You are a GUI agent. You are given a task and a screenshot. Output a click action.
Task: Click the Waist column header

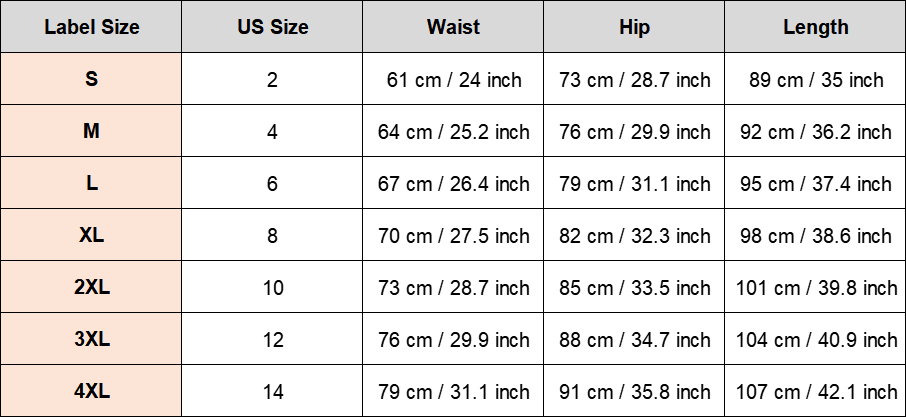453,27
